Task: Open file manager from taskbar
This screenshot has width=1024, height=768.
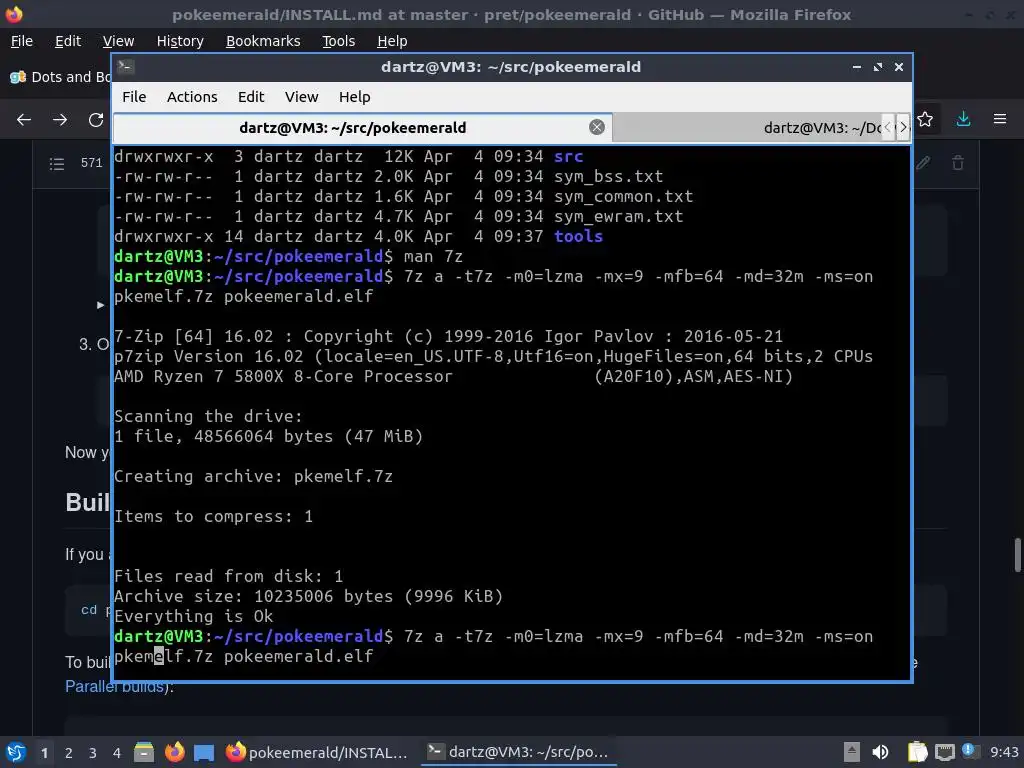Action: (144, 752)
